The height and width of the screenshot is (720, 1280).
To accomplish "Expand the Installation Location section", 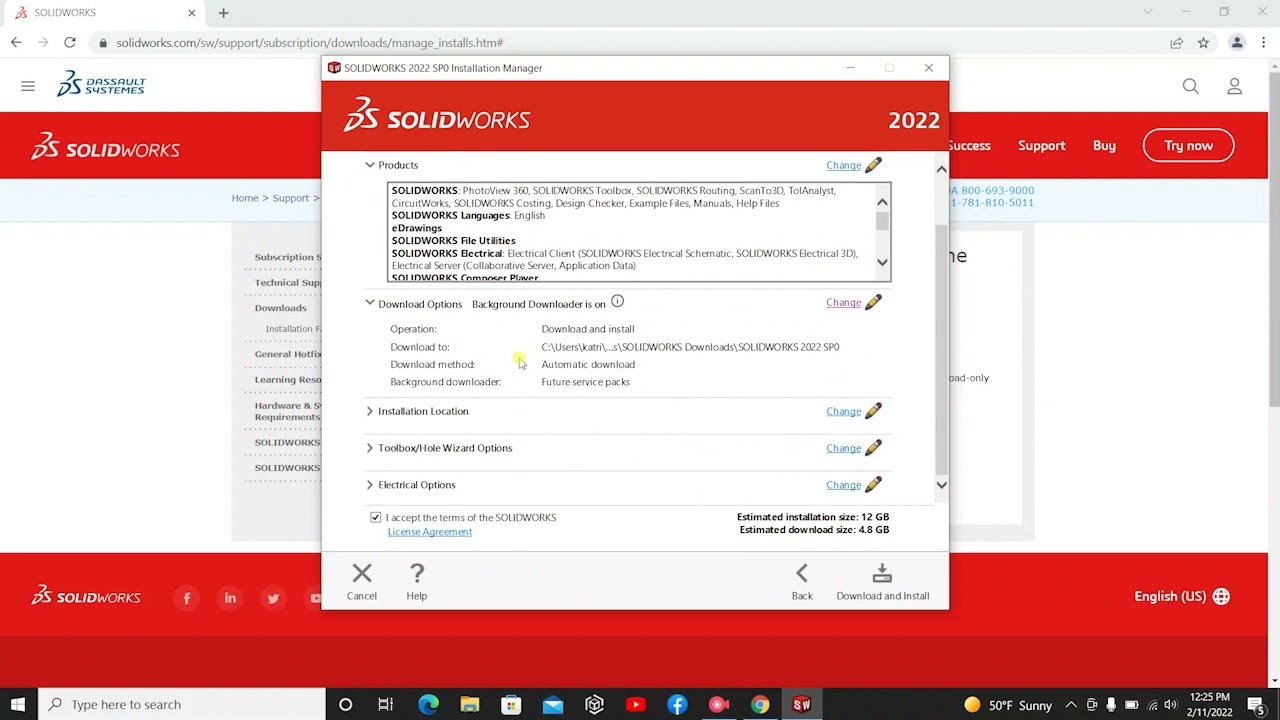I will [x=369, y=411].
